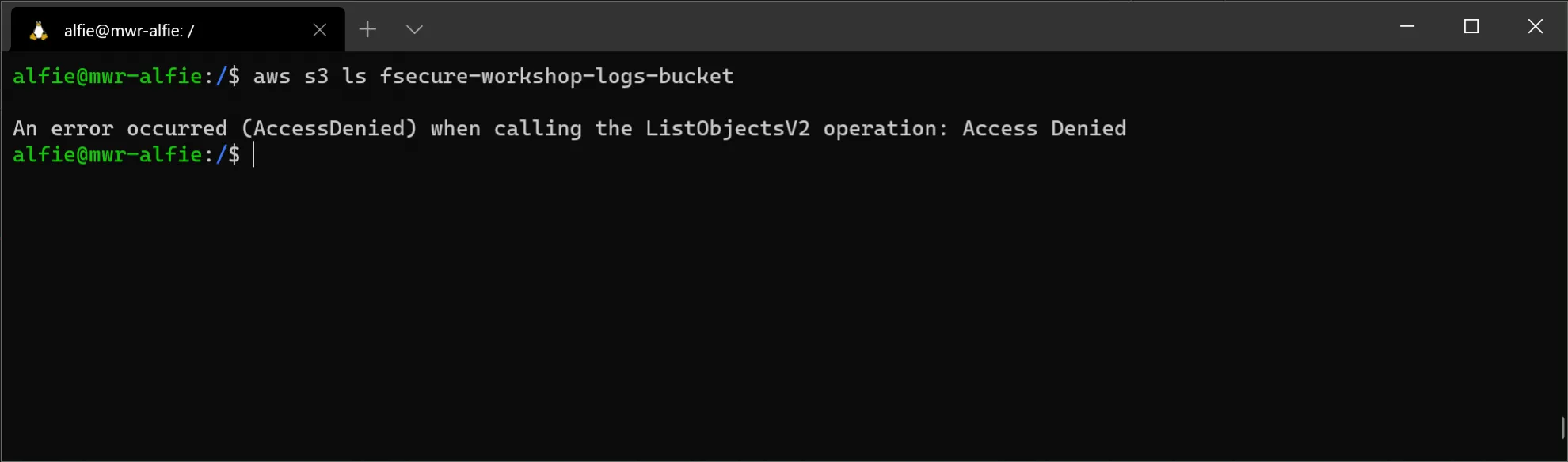Image resolution: width=1568 pixels, height=462 pixels.
Task: Close the terminal window
Action: tap(1535, 26)
